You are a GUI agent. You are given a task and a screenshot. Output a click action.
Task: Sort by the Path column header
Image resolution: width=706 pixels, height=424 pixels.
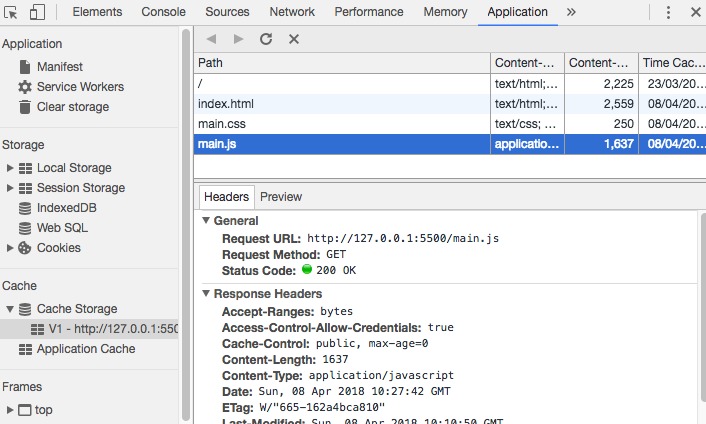click(342, 63)
